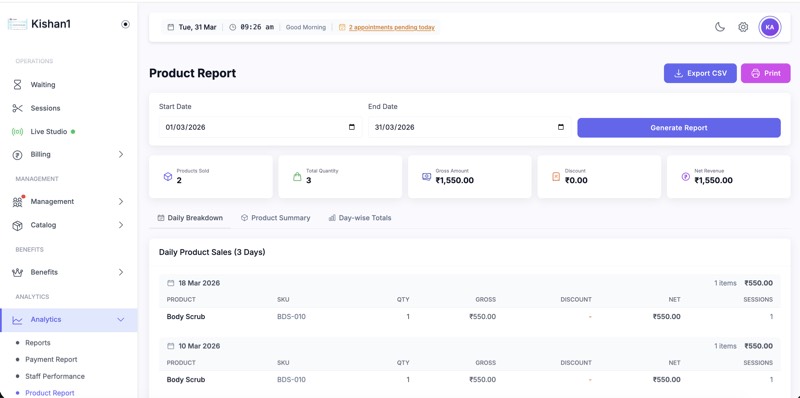The width and height of the screenshot is (800, 398).
Task: Open Live Studio broadcast icon
Action: pos(17,132)
